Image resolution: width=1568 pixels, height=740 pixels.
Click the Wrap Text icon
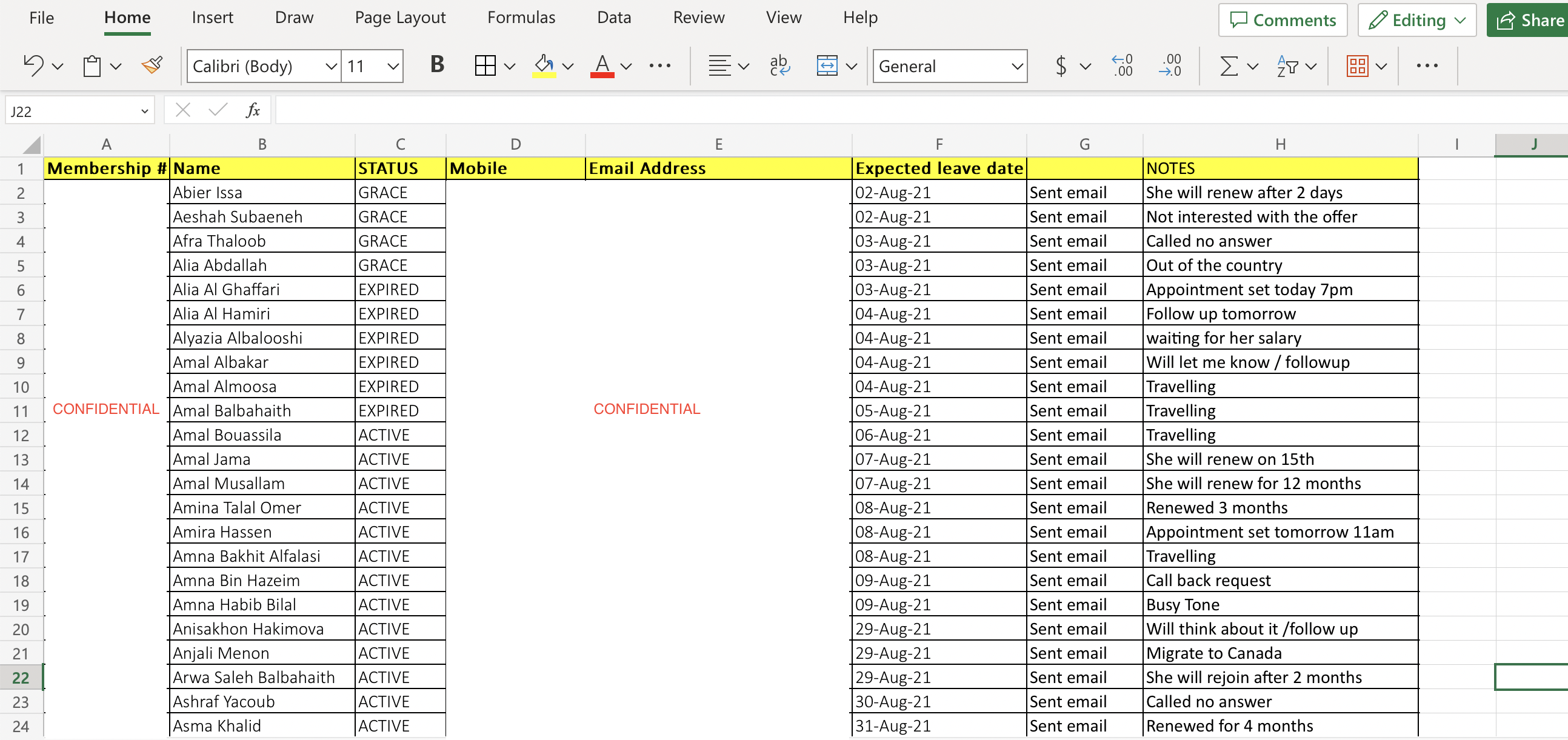click(x=779, y=65)
